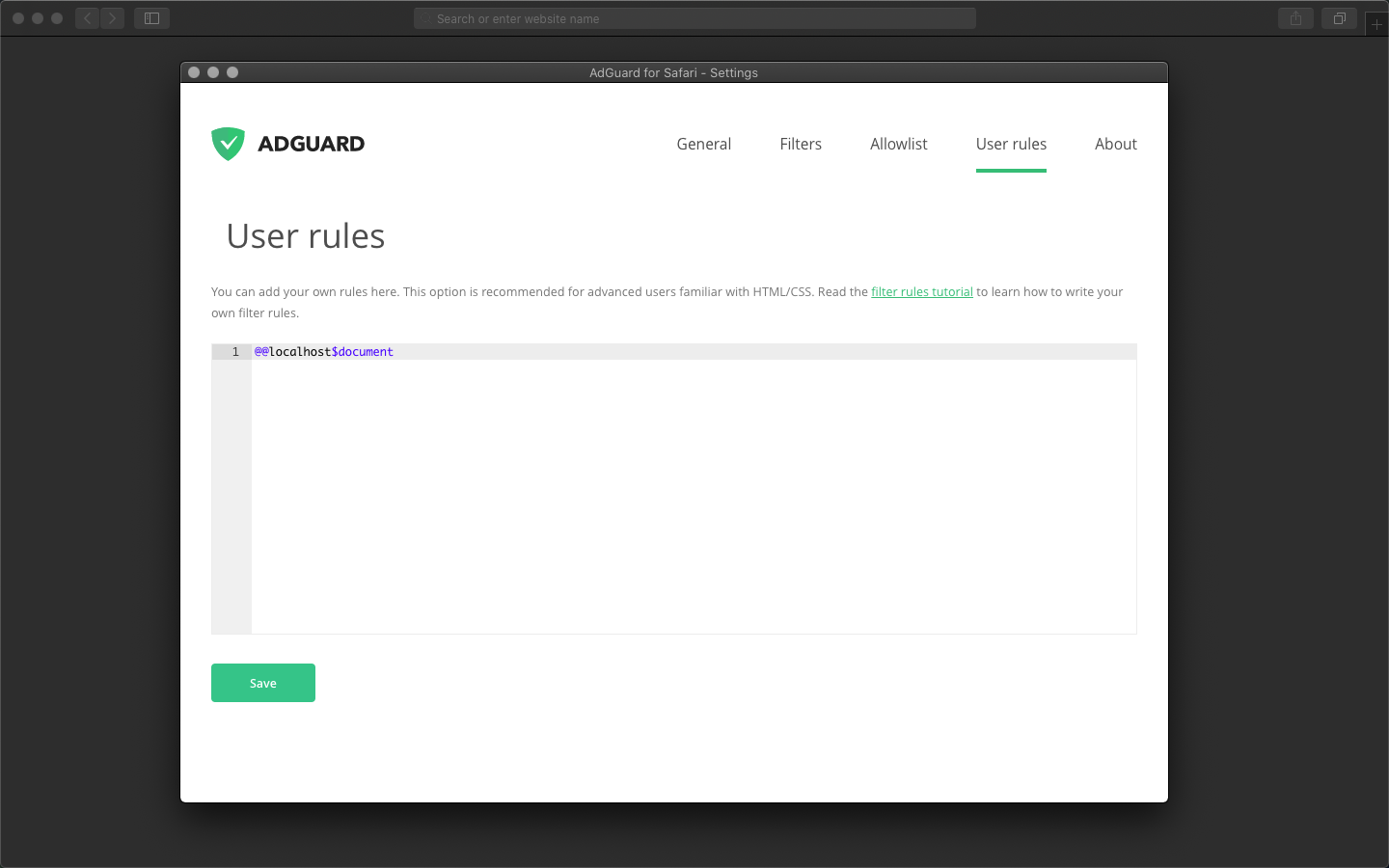Select the @@localhost$document rule text
Viewport: 1389px width, 868px height.
click(x=323, y=351)
